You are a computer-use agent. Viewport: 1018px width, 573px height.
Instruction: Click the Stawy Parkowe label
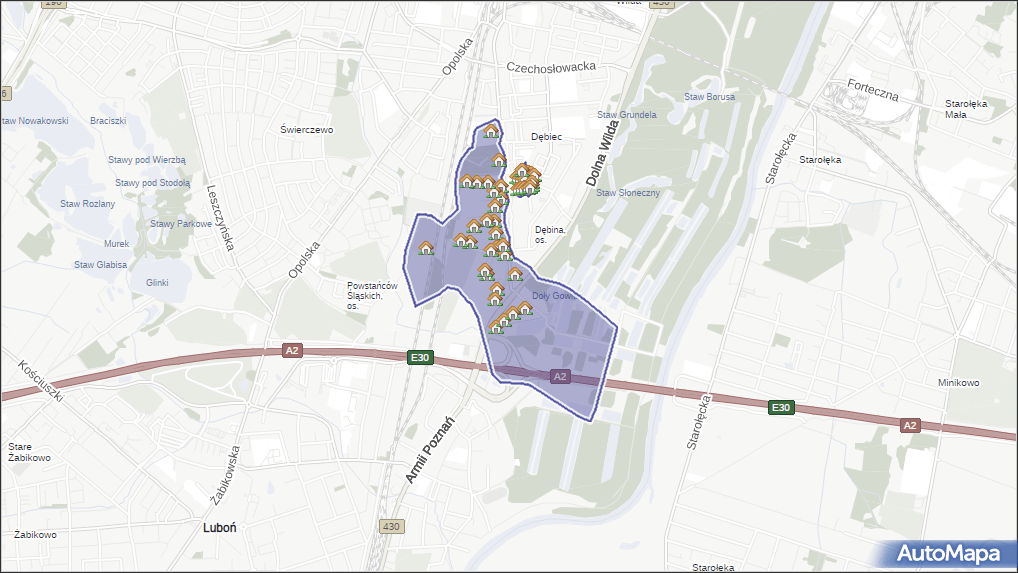coord(181,224)
